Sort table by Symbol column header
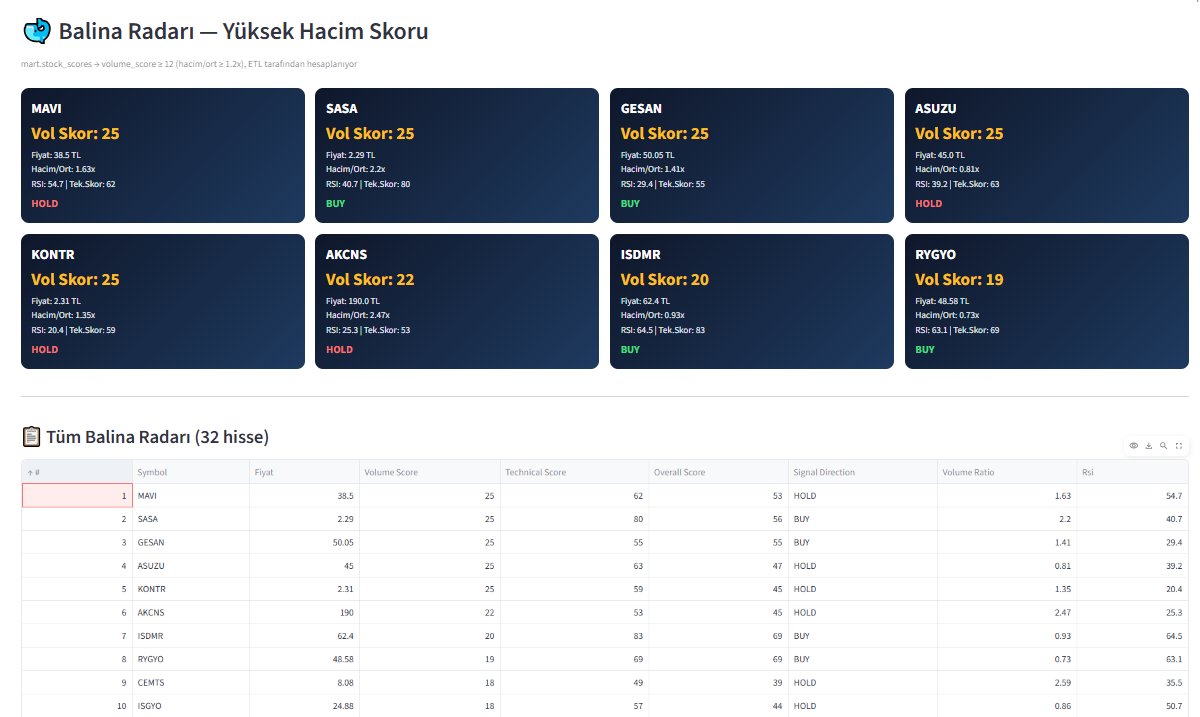 191,472
